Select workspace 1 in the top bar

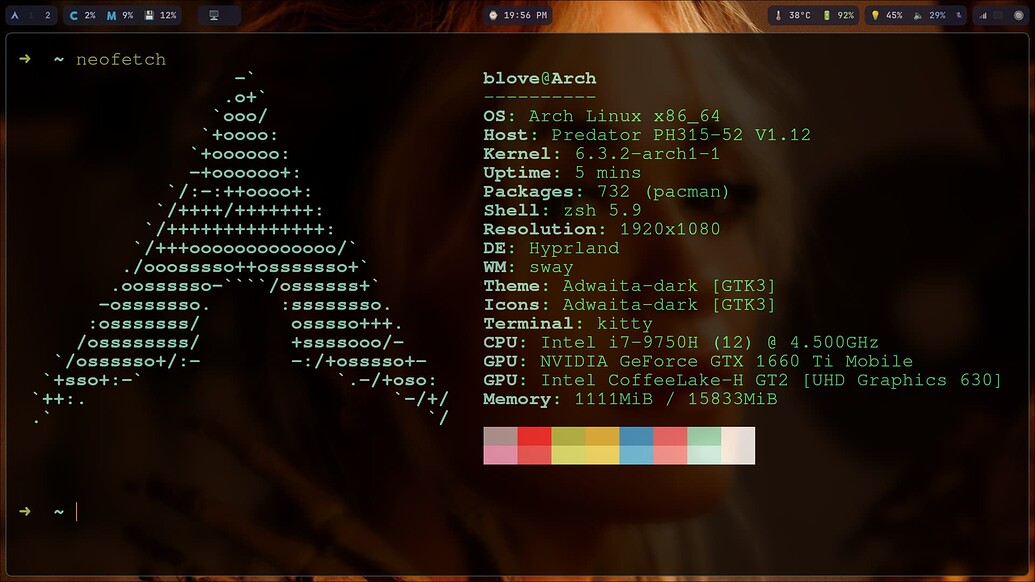pos(30,15)
